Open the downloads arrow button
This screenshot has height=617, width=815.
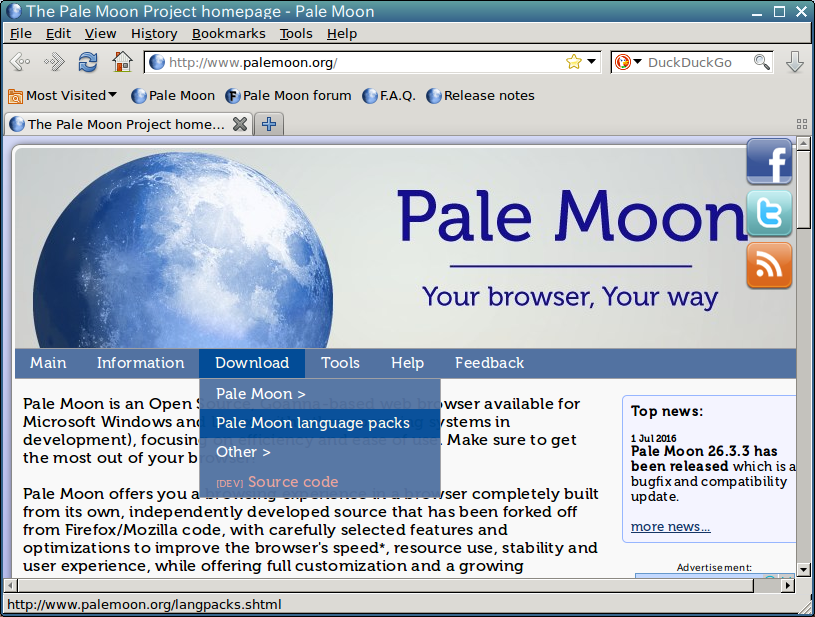795,62
